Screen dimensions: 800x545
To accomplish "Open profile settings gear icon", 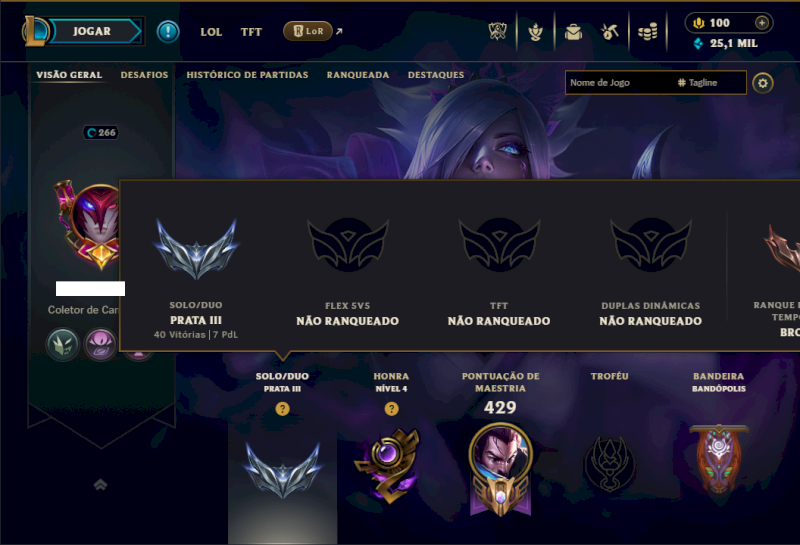I will click(x=763, y=83).
